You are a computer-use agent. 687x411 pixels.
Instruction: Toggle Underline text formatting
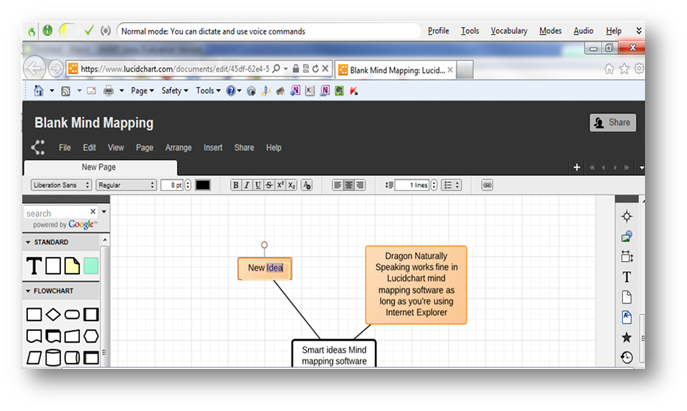click(x=258, y=185)
